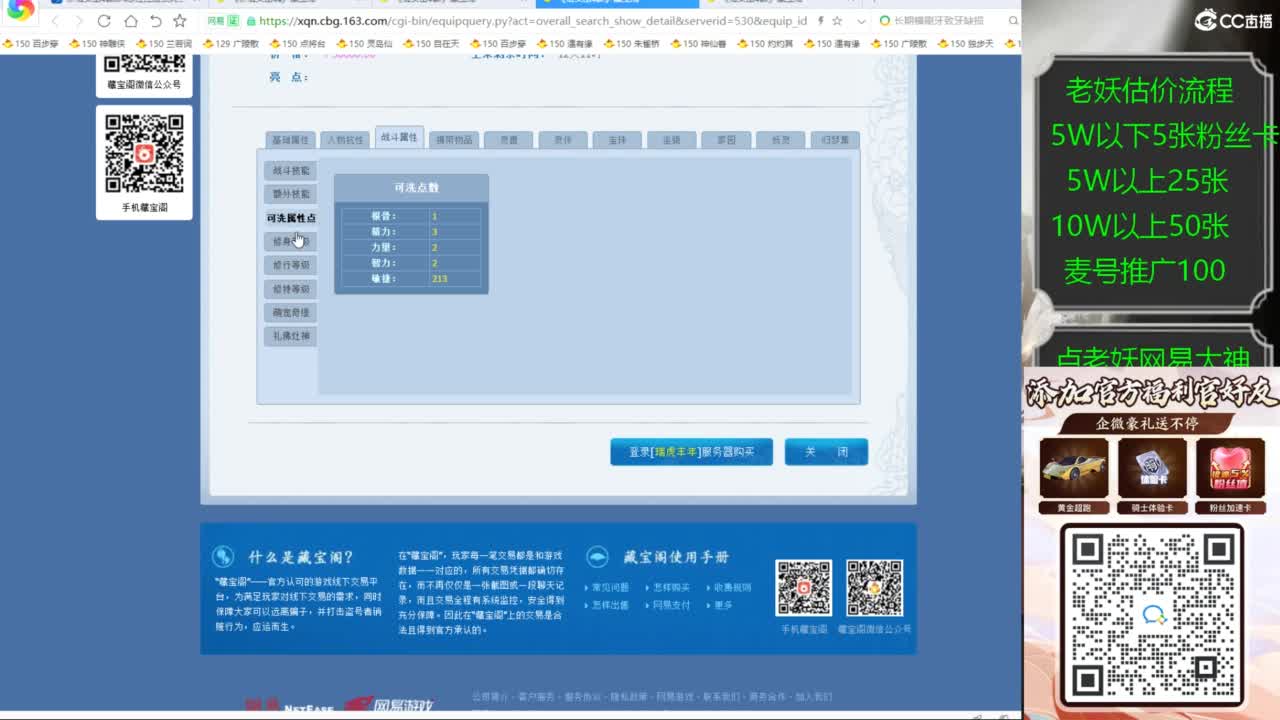Open the '150 点将台' bookmark
Image resolution: width=1280 pixels, height=720 pixels.
[x=298, y=44]
